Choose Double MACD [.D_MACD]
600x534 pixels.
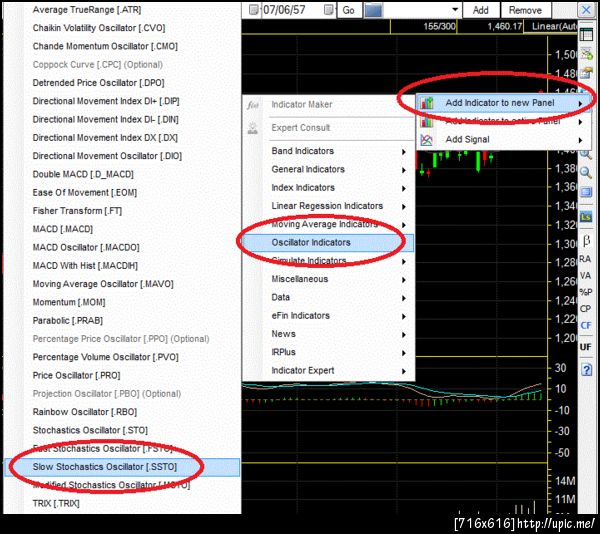click(83, 174)
